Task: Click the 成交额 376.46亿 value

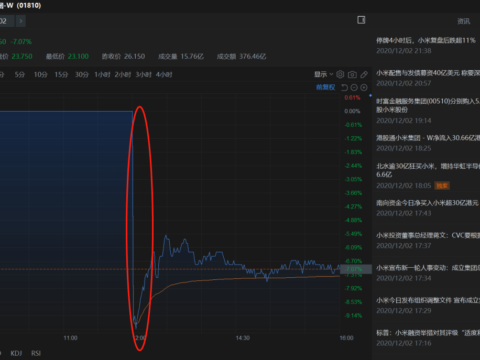Action: (253, 56)
